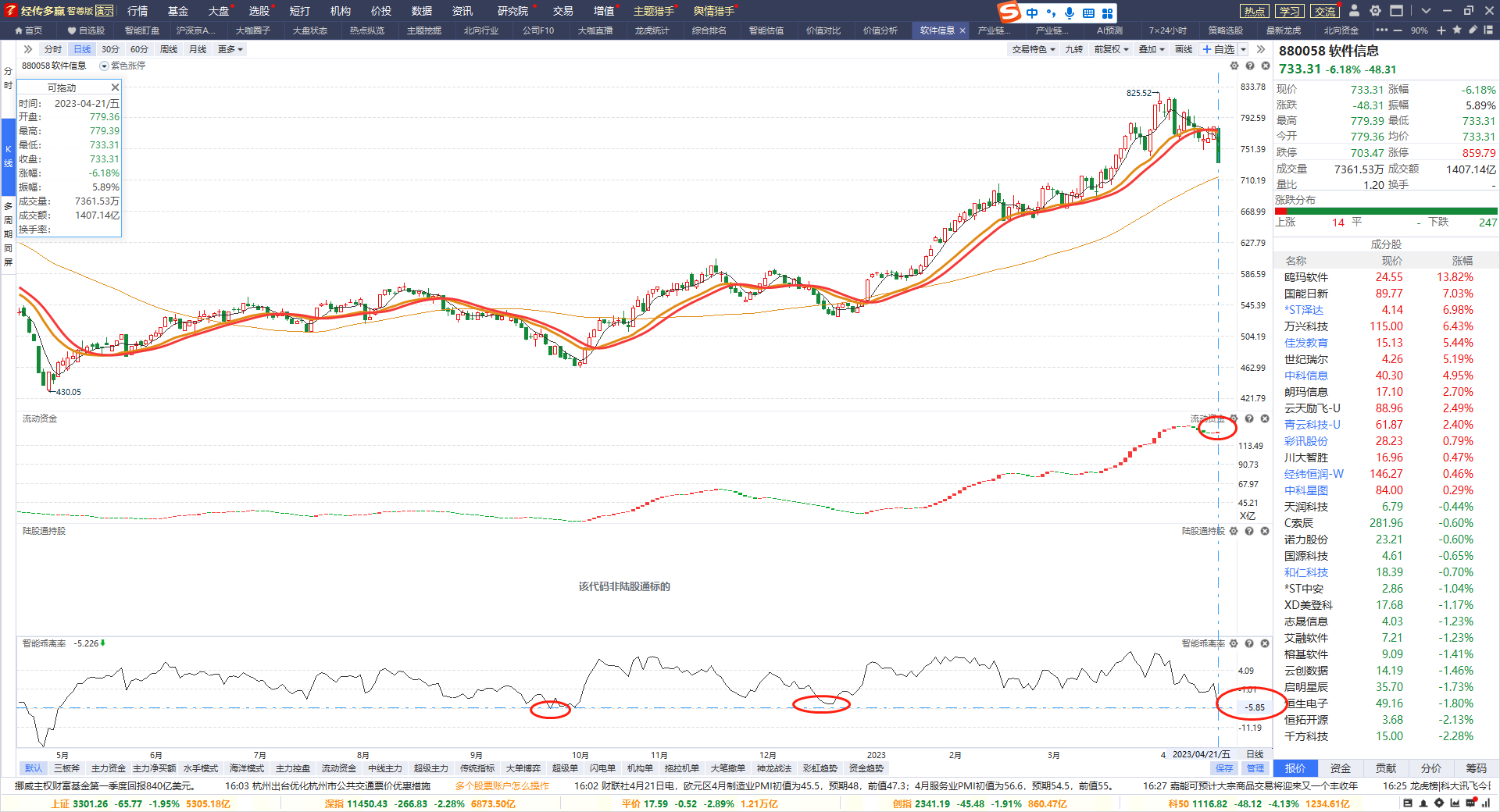Switch chart period to 30分
1500x812 pixels.
[110, 49]
